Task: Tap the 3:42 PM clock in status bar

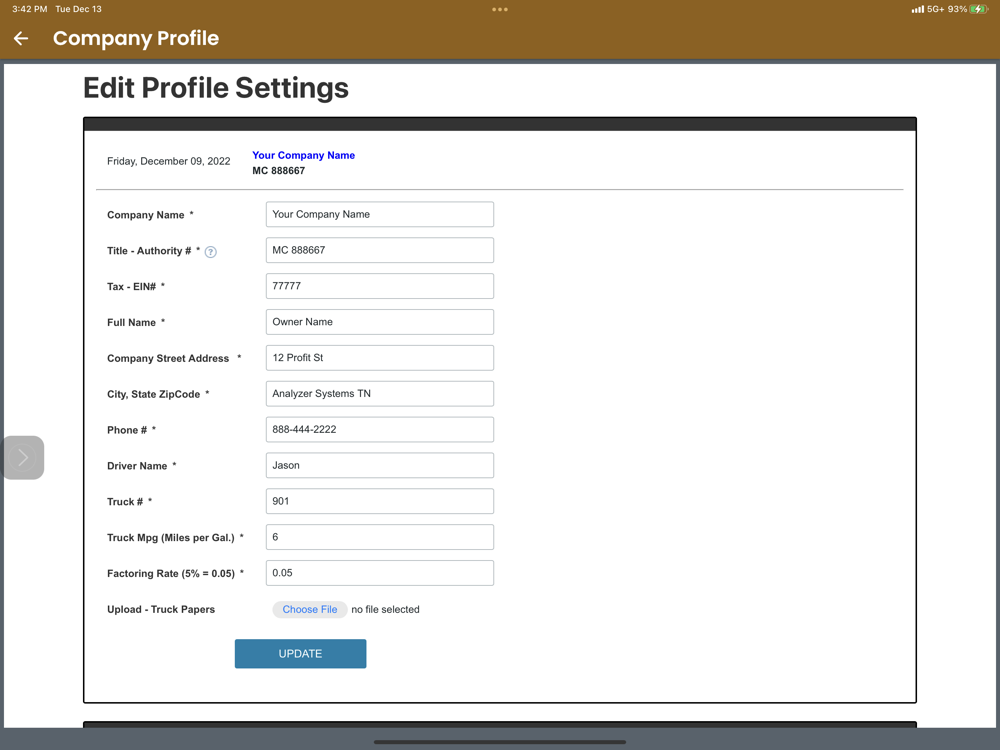Action: click(x=30, y=9)
